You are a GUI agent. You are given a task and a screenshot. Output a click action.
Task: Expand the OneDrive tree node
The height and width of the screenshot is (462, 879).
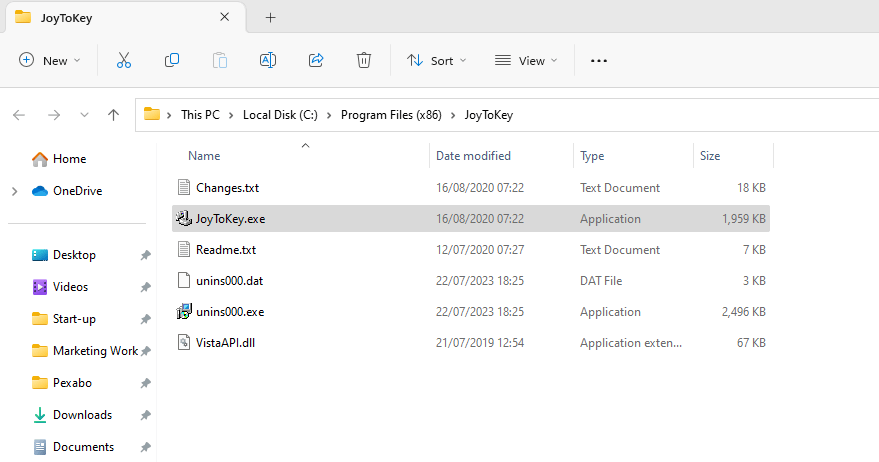[x=15, y=191]
